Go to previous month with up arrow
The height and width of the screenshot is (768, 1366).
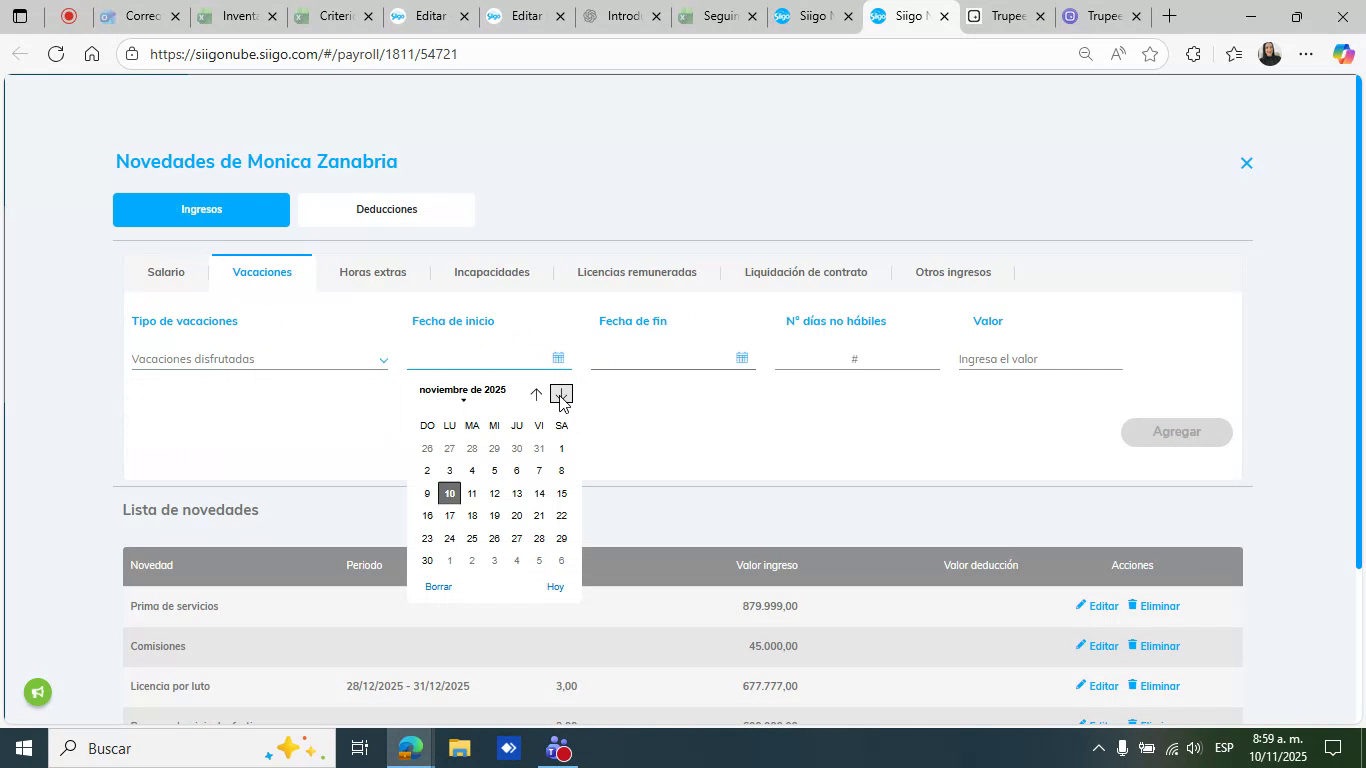pyautogui.click(x=536, y=394)
